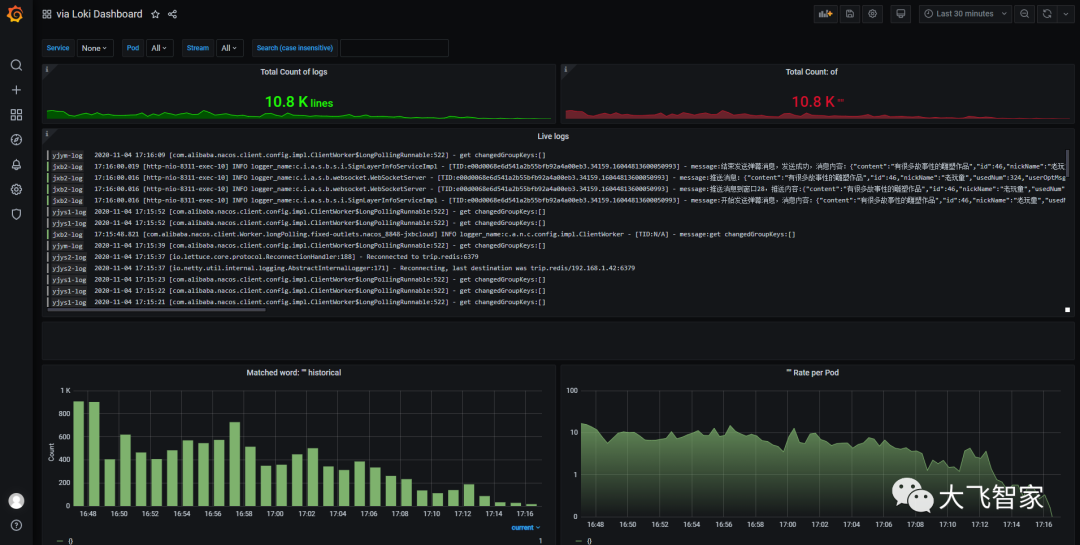Open the 'current' legend sort dropdown

pos(526,528)
